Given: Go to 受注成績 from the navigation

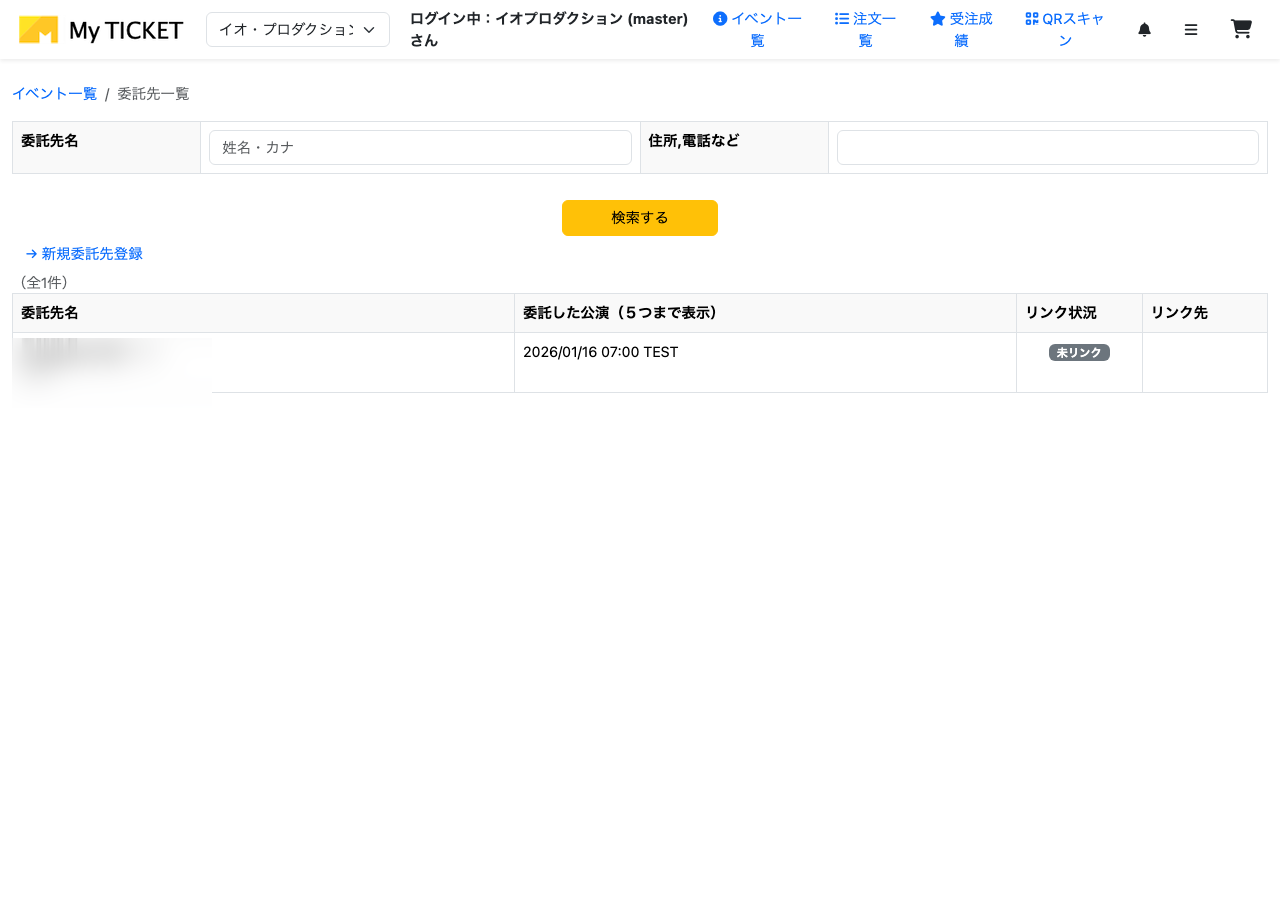Looking at the screenshot, I should [968, 29].
